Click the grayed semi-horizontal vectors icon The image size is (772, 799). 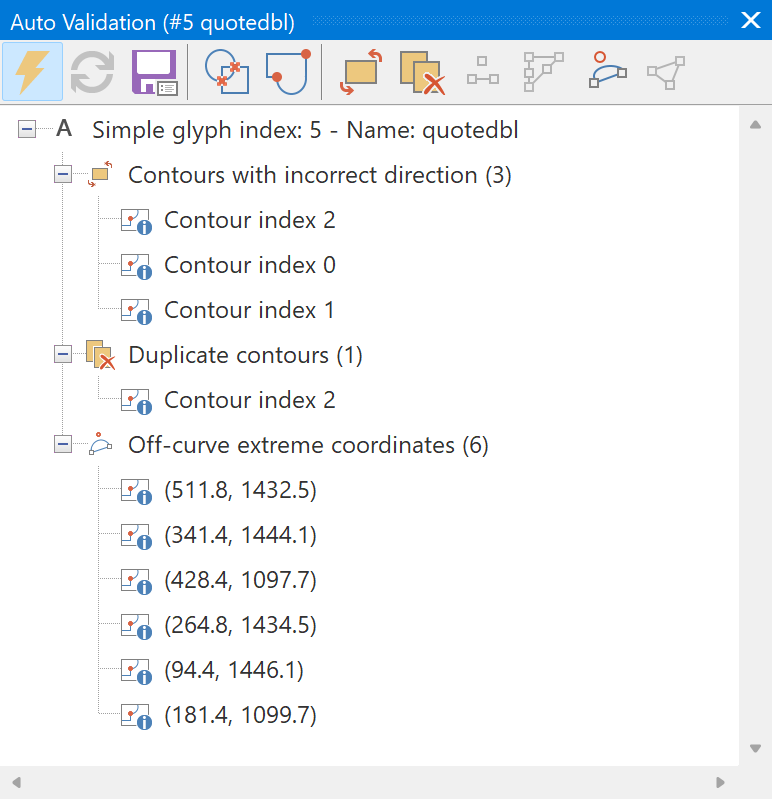(x=483, y=70)
